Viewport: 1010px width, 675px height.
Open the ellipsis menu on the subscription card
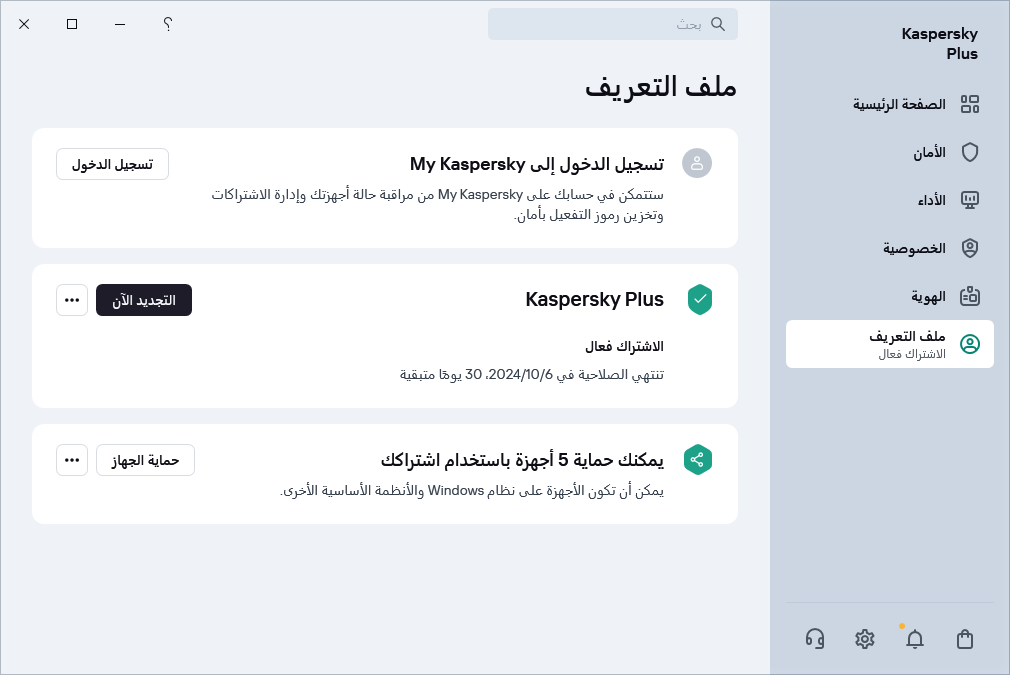[x=72, y=300]
